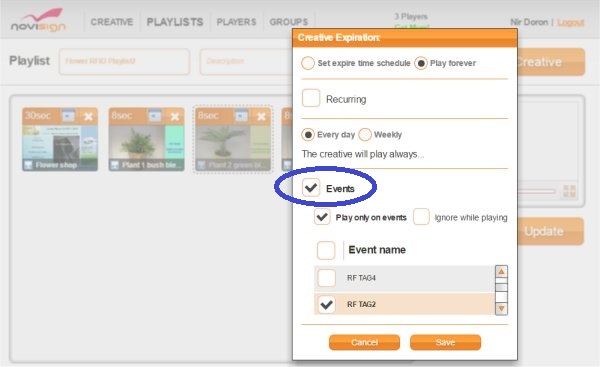
Task: Click the 3 Players status text
Action: [x=411, y=16]
